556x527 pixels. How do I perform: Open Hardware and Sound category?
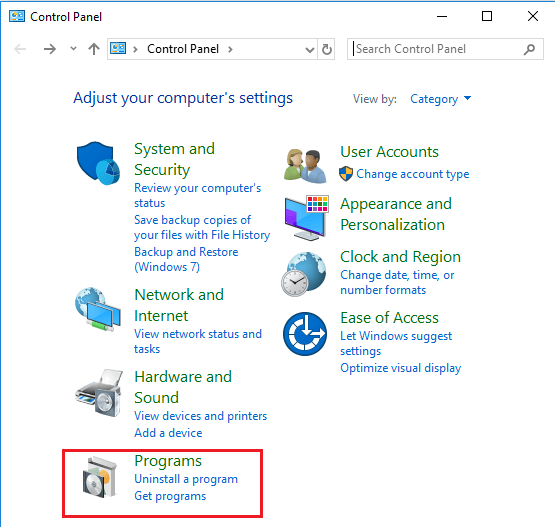tap(183, 387)
